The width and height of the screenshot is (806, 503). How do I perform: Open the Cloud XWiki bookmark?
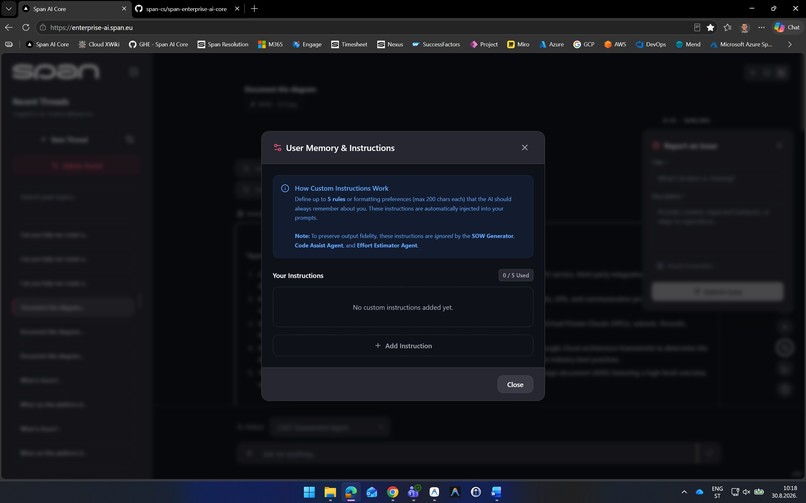tap(99, 44)
